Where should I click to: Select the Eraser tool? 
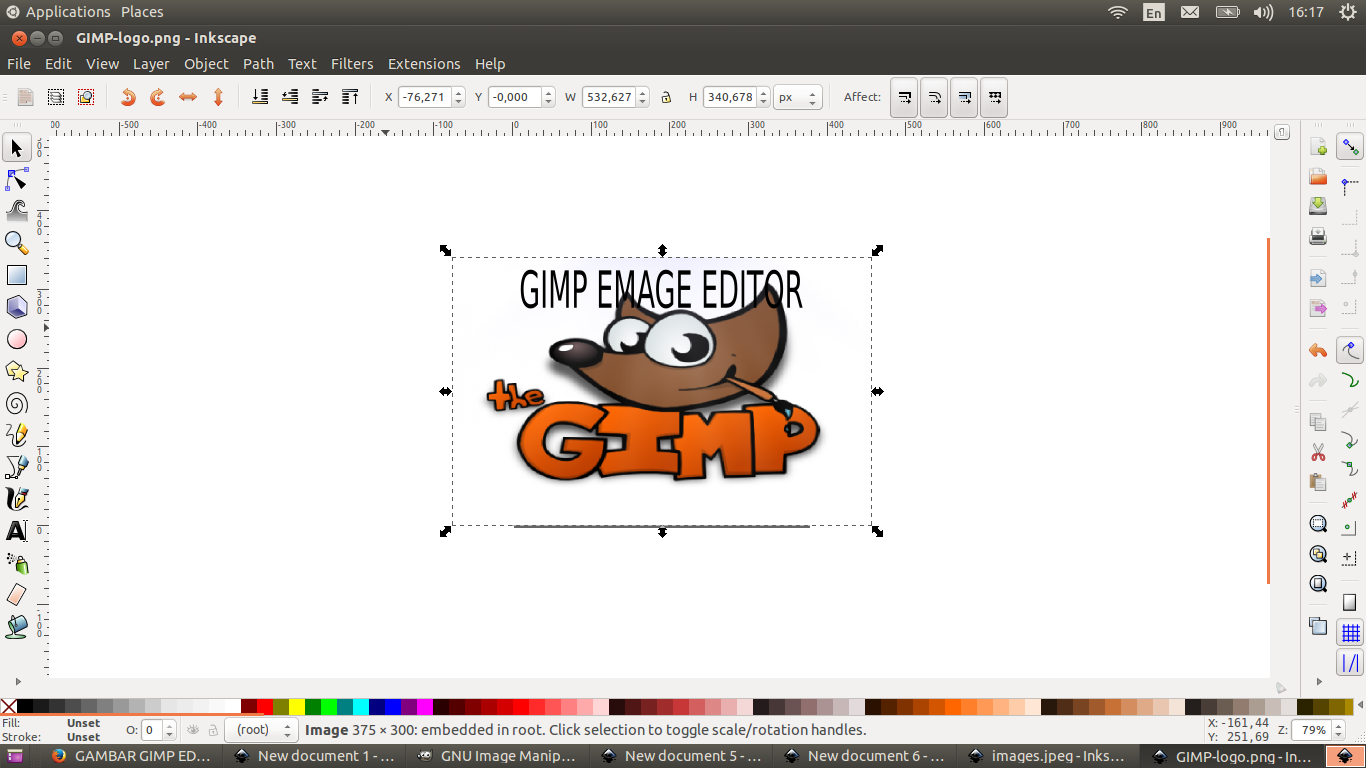(x=17, y=595)
